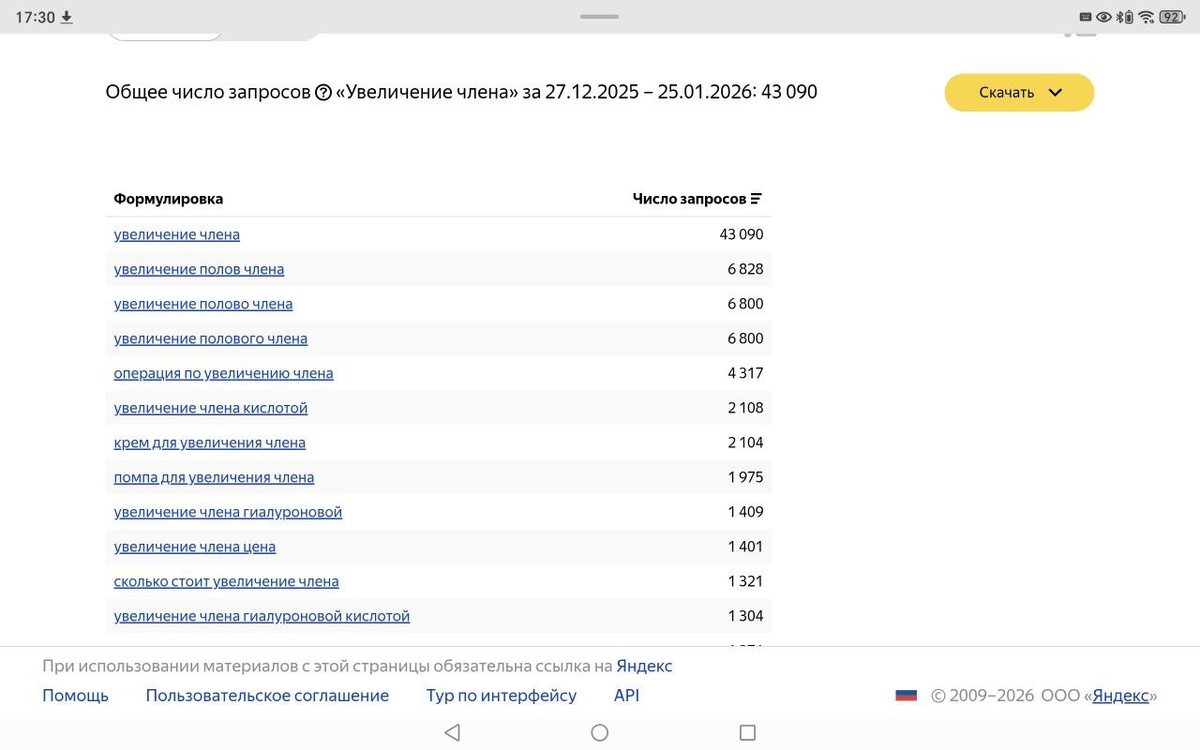Open the help tooltip question mark icon

pyautogui.click(x=324, y=91)
